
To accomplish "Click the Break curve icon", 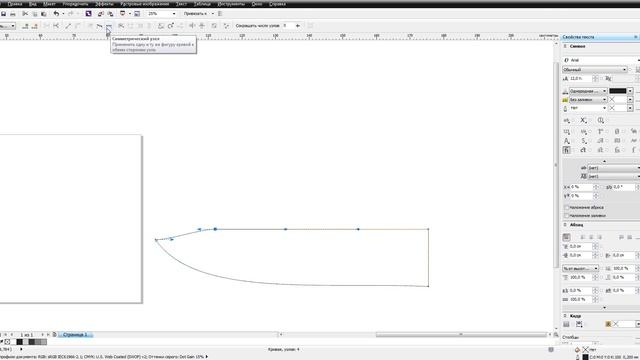I will tap(56, 26).
